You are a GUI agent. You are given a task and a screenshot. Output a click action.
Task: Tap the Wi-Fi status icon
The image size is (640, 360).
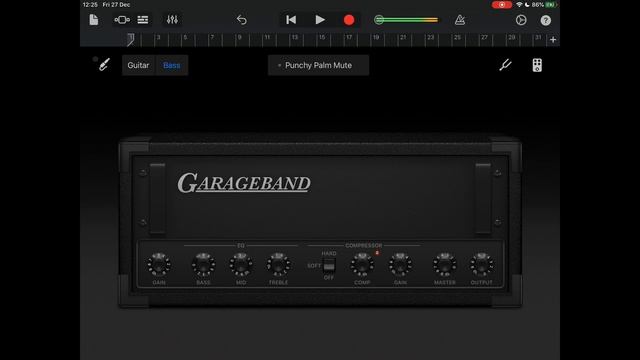(519, 5)
